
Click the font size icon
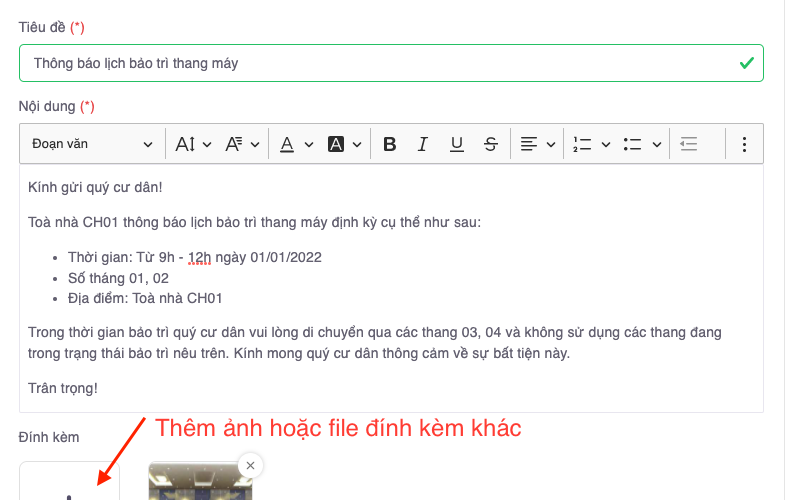pyautogui.click(x=185, y=144)
